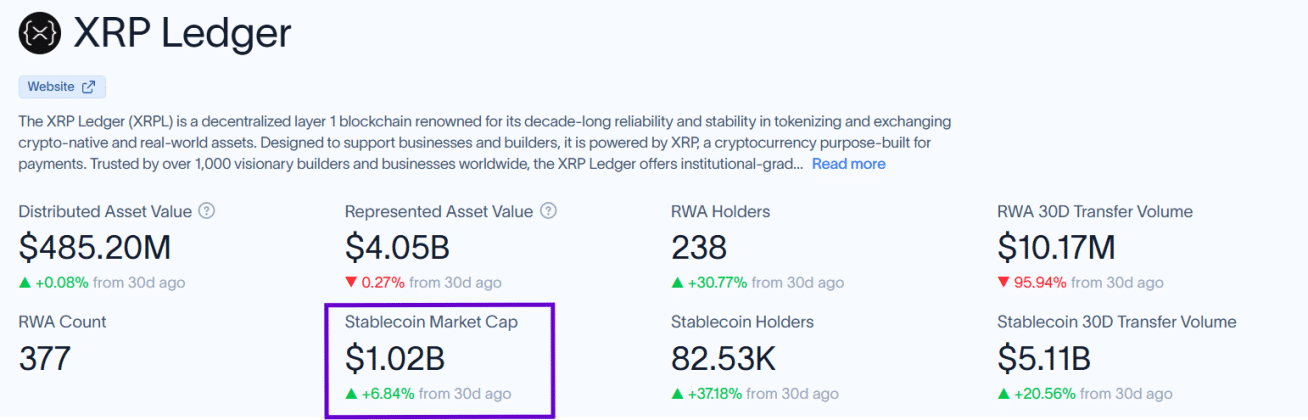
Task: Select the RWA Count 377 value
Action: click(x=45, y=358)
